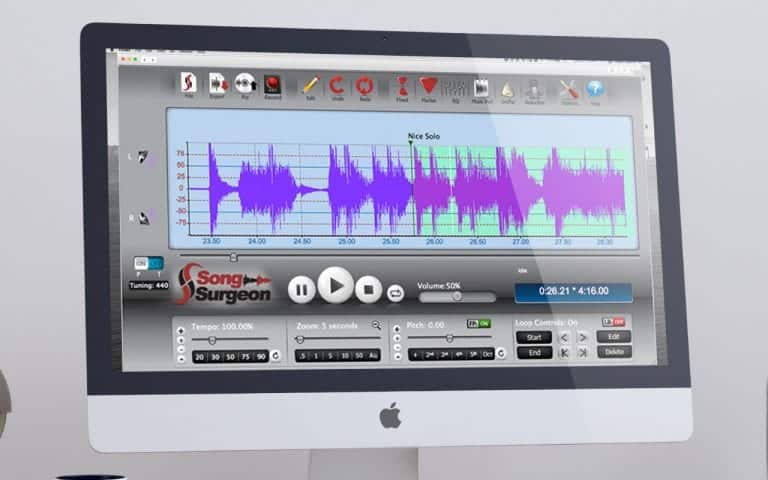
Task: Click the red Record button icon
Action: pos(272,87)
